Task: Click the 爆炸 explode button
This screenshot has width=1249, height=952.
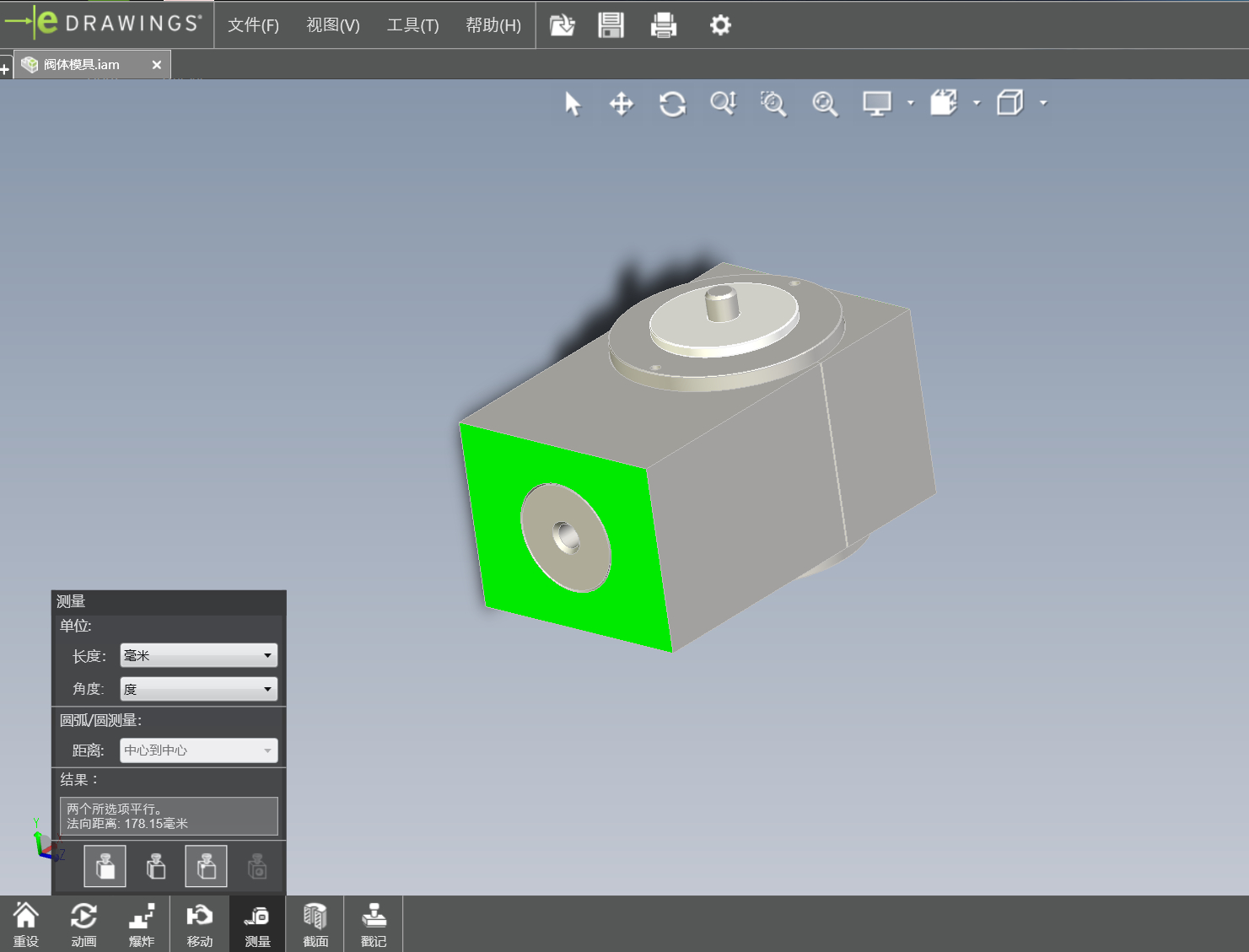Action: [x=142, y=924]
